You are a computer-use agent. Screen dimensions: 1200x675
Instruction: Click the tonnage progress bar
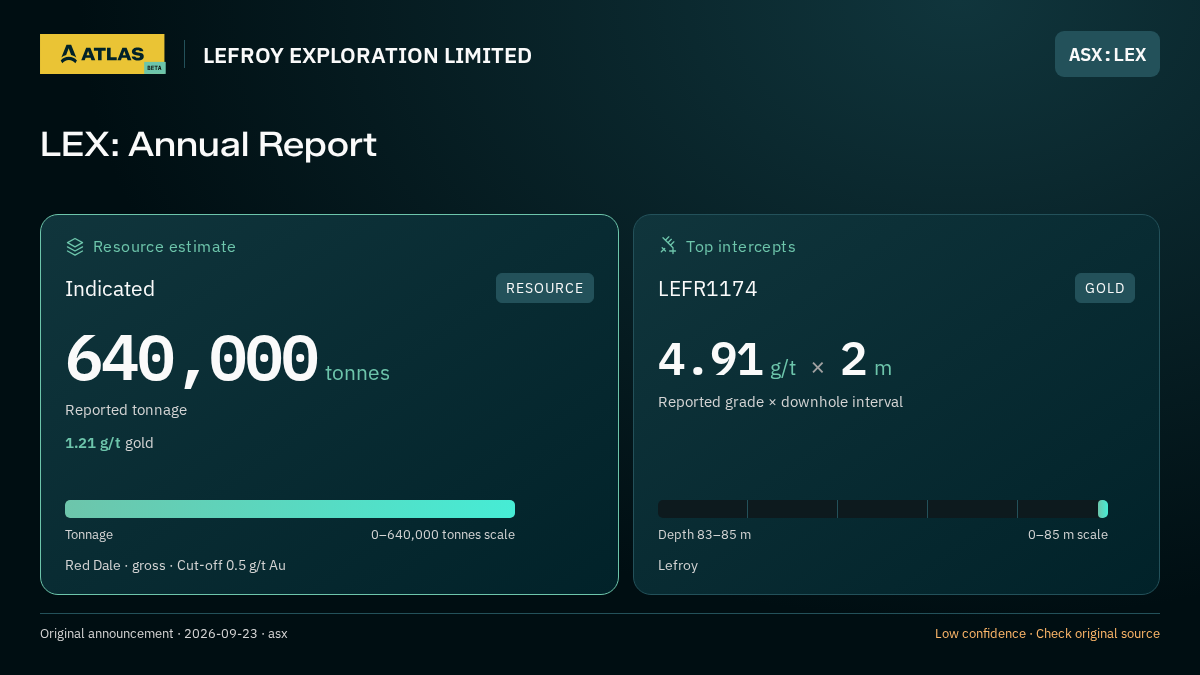click(x=290, y=509)
